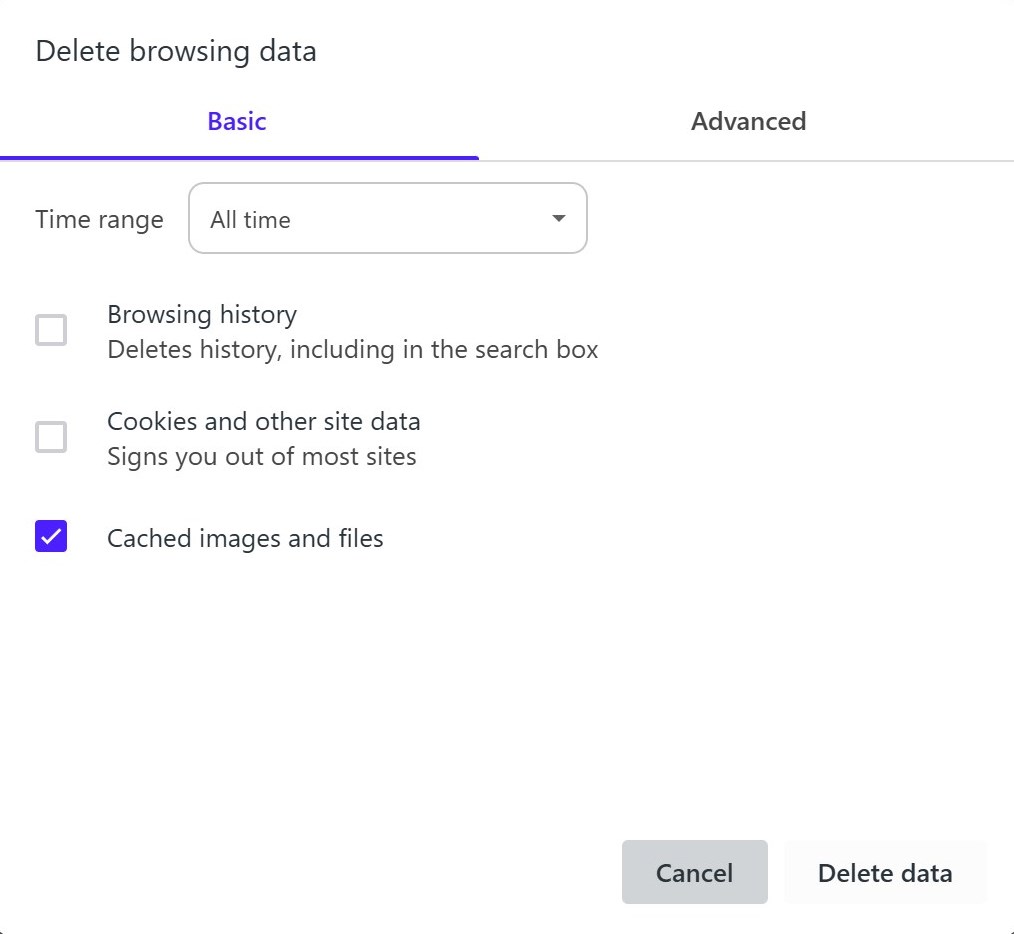Enable the Browsing history checkbox
Viewport: 1014px width, 934px height.
pyautogui.click(x=51, y=330)
